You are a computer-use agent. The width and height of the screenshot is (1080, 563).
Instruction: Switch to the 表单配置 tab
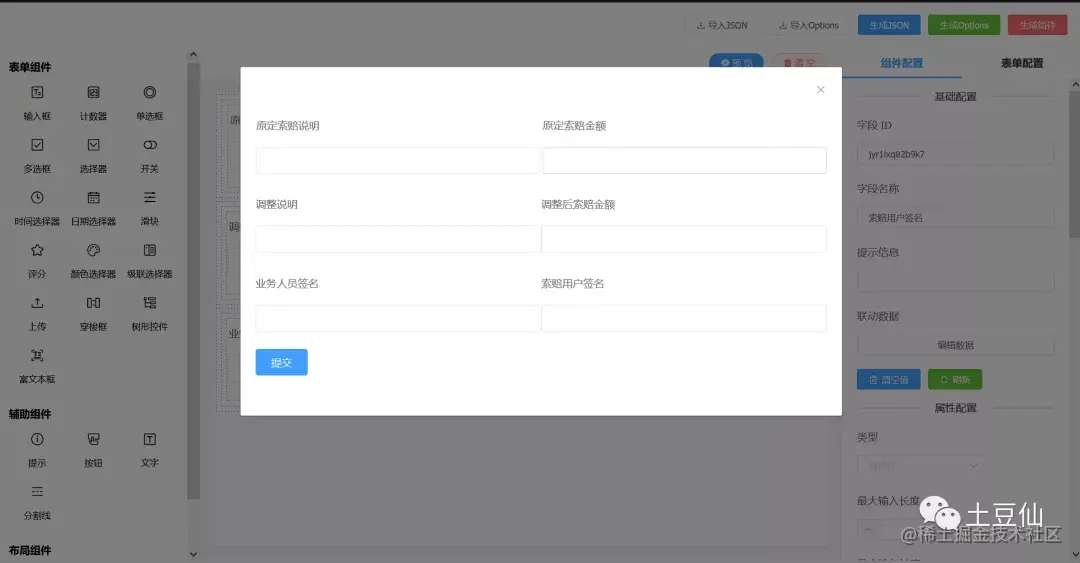click(1021, 63)
